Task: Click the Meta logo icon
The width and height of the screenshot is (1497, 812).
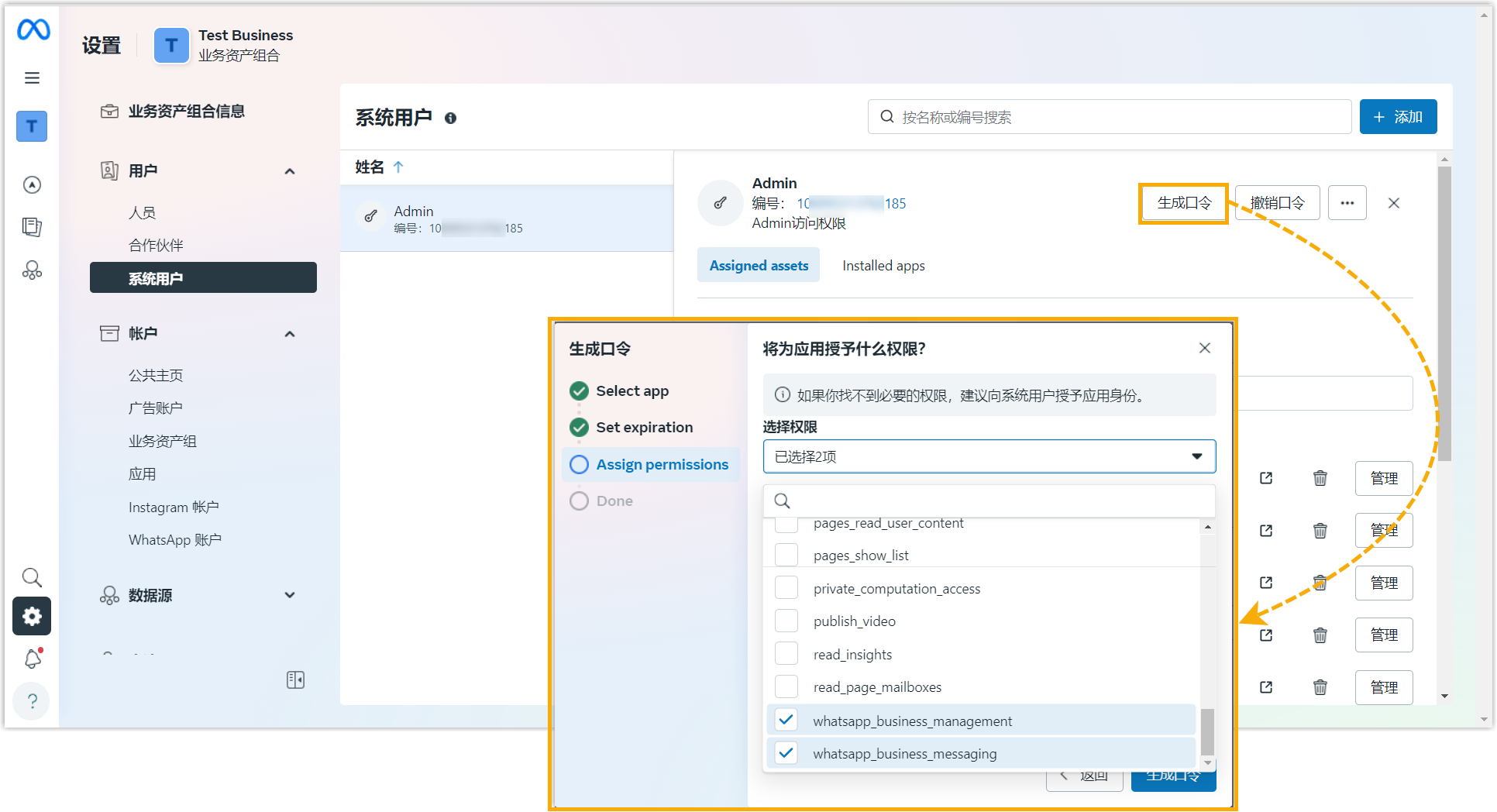Action: coord(33,30)
